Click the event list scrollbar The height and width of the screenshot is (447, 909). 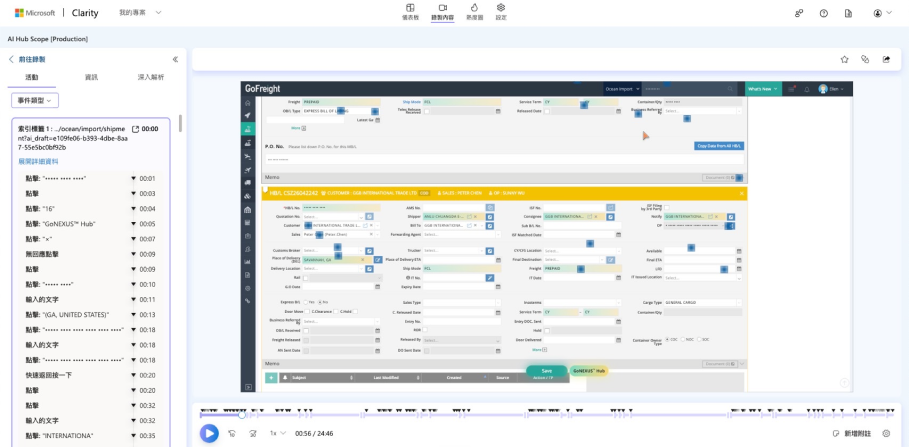click(x=180, y=123)
